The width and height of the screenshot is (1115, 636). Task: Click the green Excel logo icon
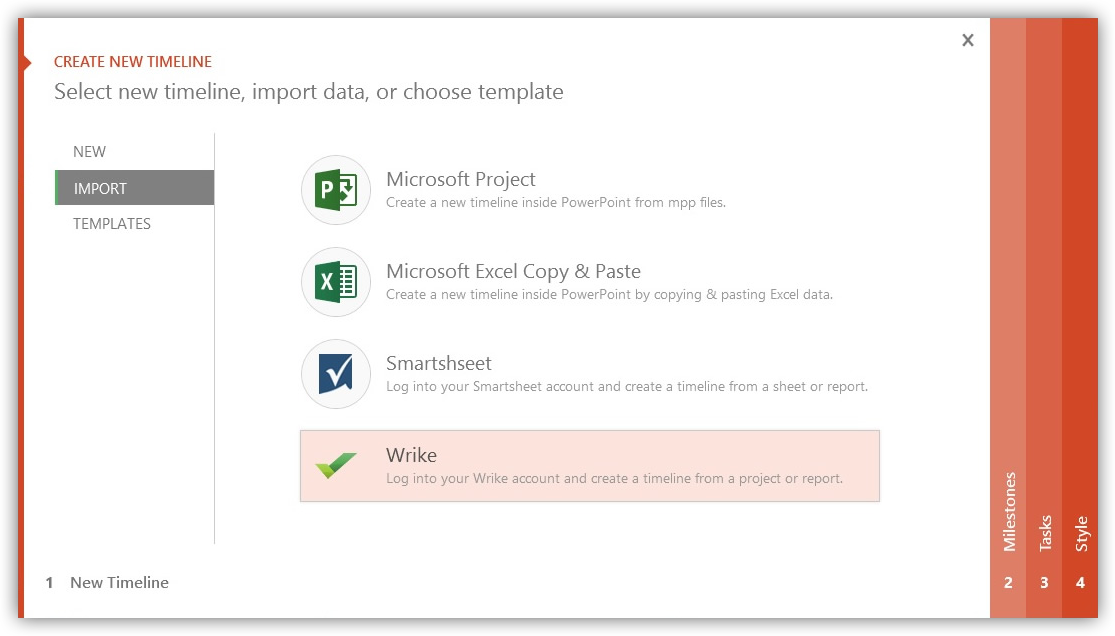pos(336,282)
